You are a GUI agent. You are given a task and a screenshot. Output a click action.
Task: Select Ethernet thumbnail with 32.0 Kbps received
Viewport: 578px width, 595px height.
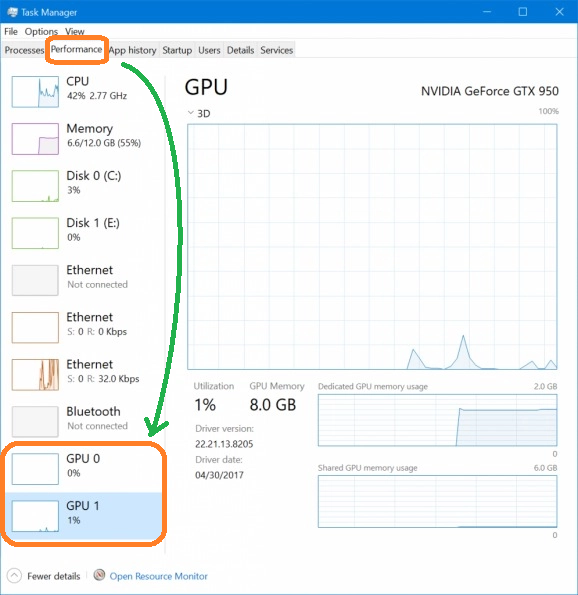coord(35,375)
